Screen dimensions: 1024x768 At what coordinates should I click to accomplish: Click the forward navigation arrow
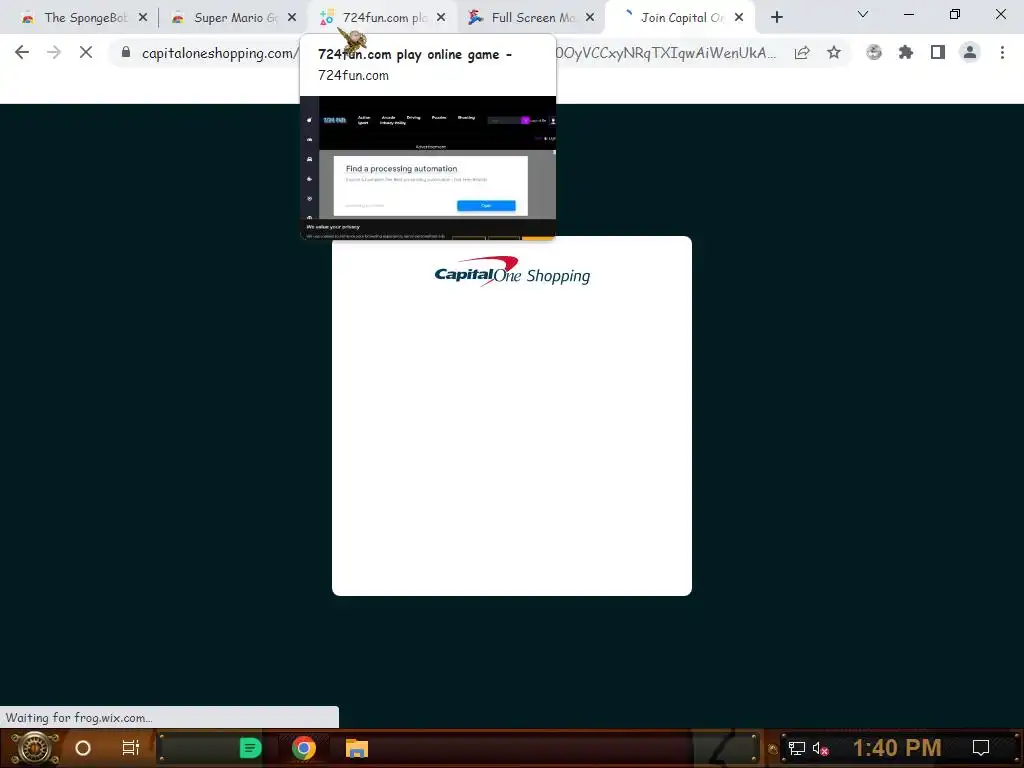pos(54,53)
